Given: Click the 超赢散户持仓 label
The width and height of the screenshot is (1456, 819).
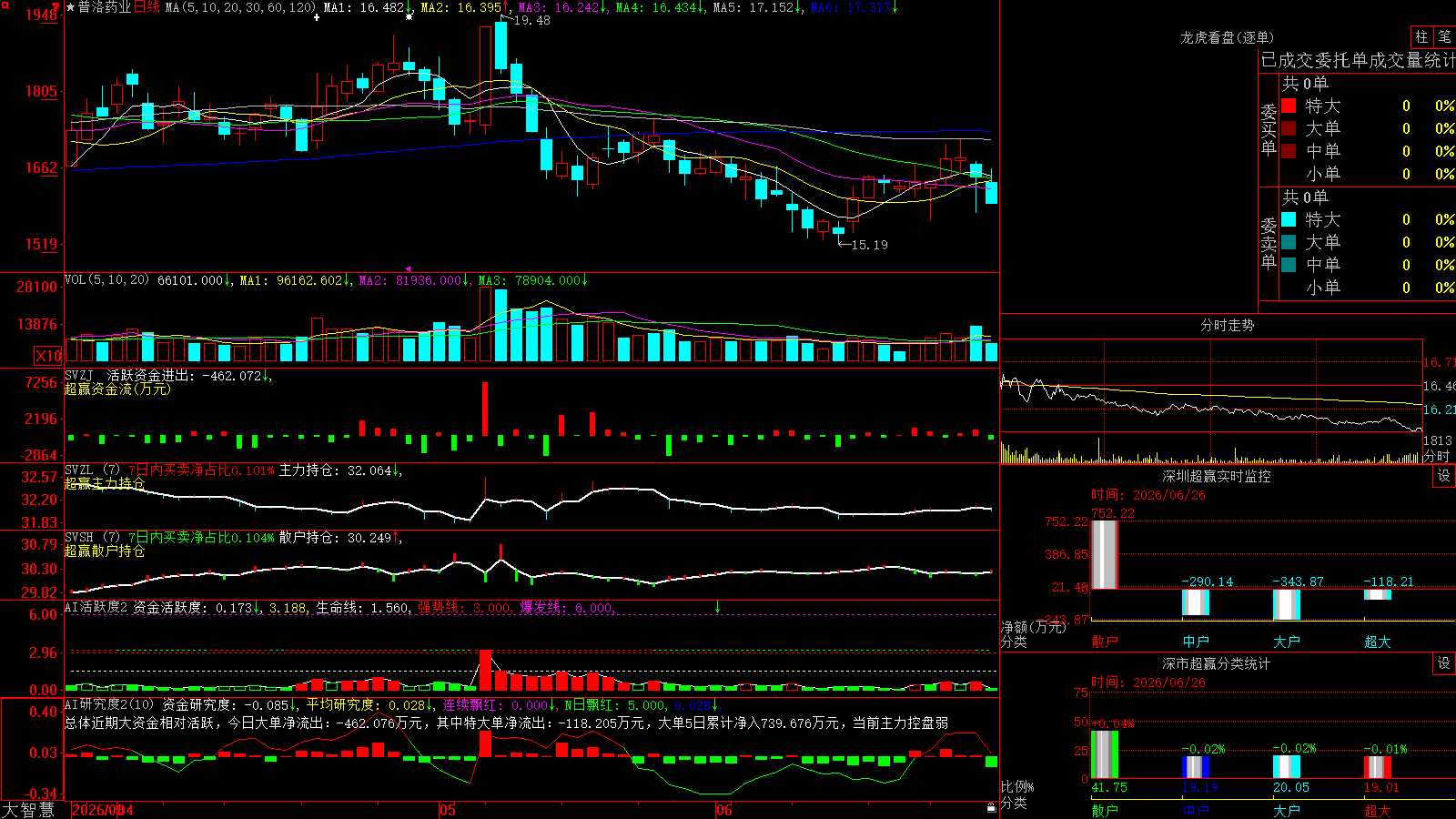Looking at the screenshot, I should (x=105, y=551).
